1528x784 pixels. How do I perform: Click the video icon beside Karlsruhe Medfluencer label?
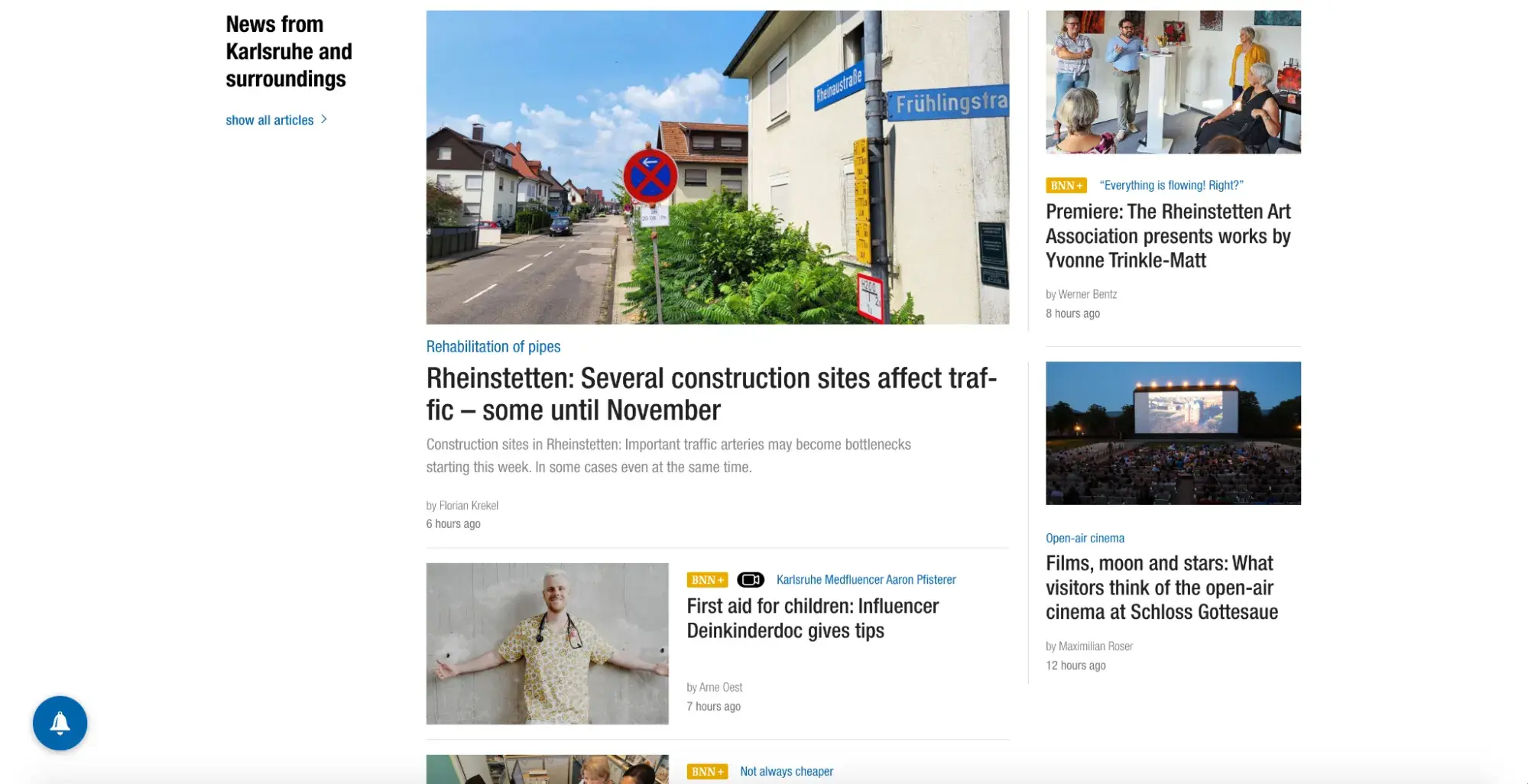pyautogui.click(x=750, y=580)
